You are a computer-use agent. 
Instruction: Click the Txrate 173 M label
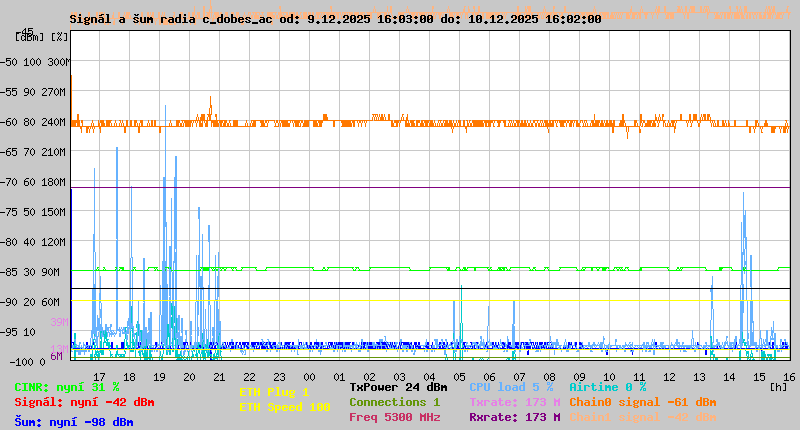(514, 402)
